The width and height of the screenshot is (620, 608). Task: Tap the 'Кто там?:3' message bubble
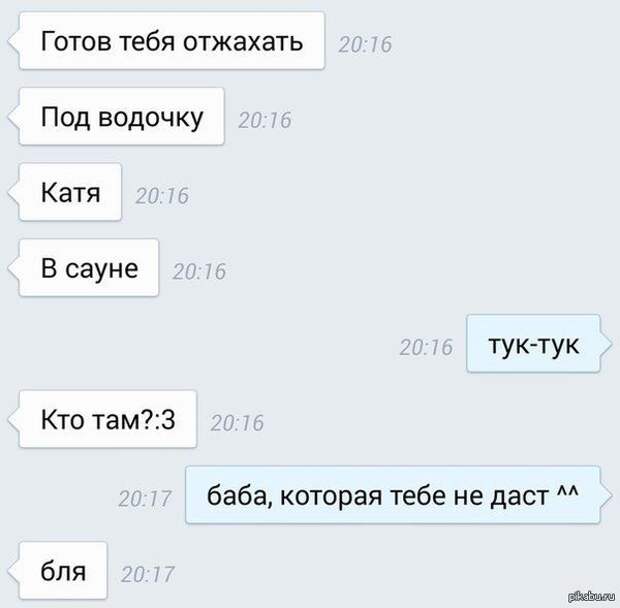click(108, 419)
